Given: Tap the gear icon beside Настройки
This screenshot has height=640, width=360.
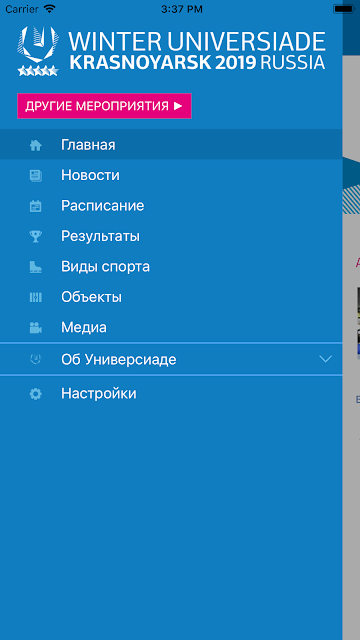Looking at the screenshot, I should point(36,394).
